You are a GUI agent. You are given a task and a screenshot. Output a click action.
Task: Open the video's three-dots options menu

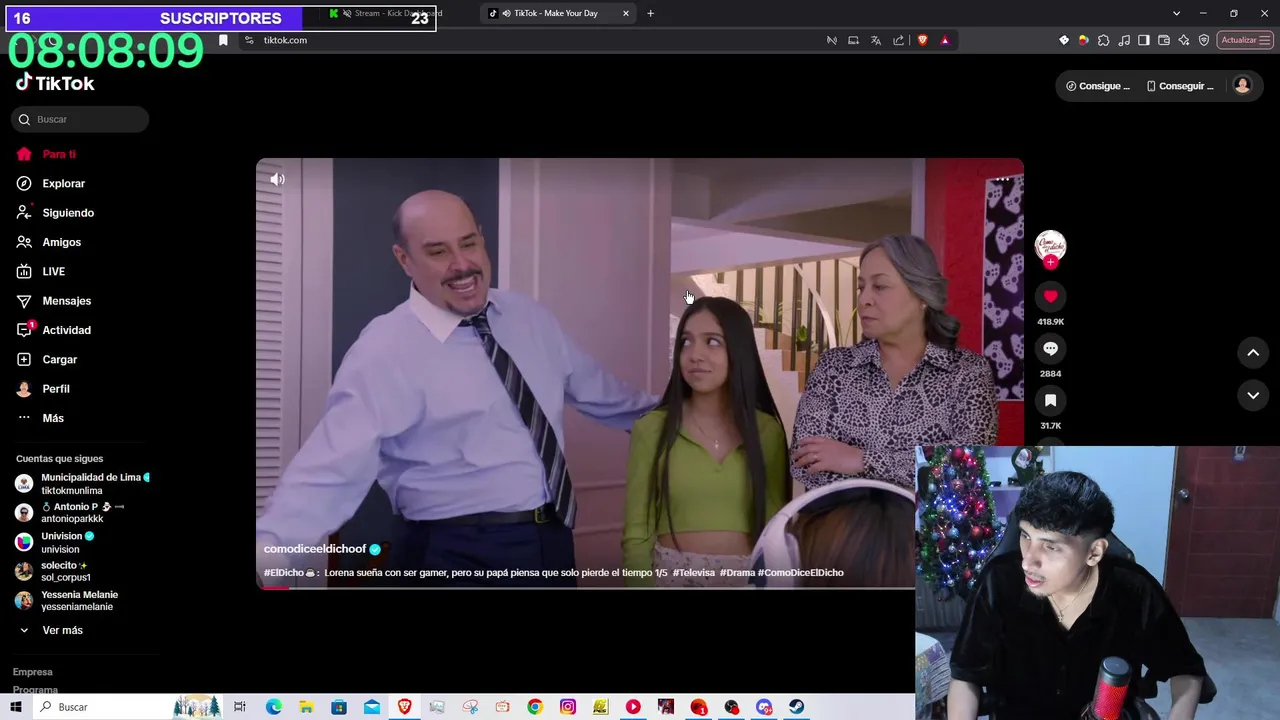pyautogui.click(x=1002, y=180)
